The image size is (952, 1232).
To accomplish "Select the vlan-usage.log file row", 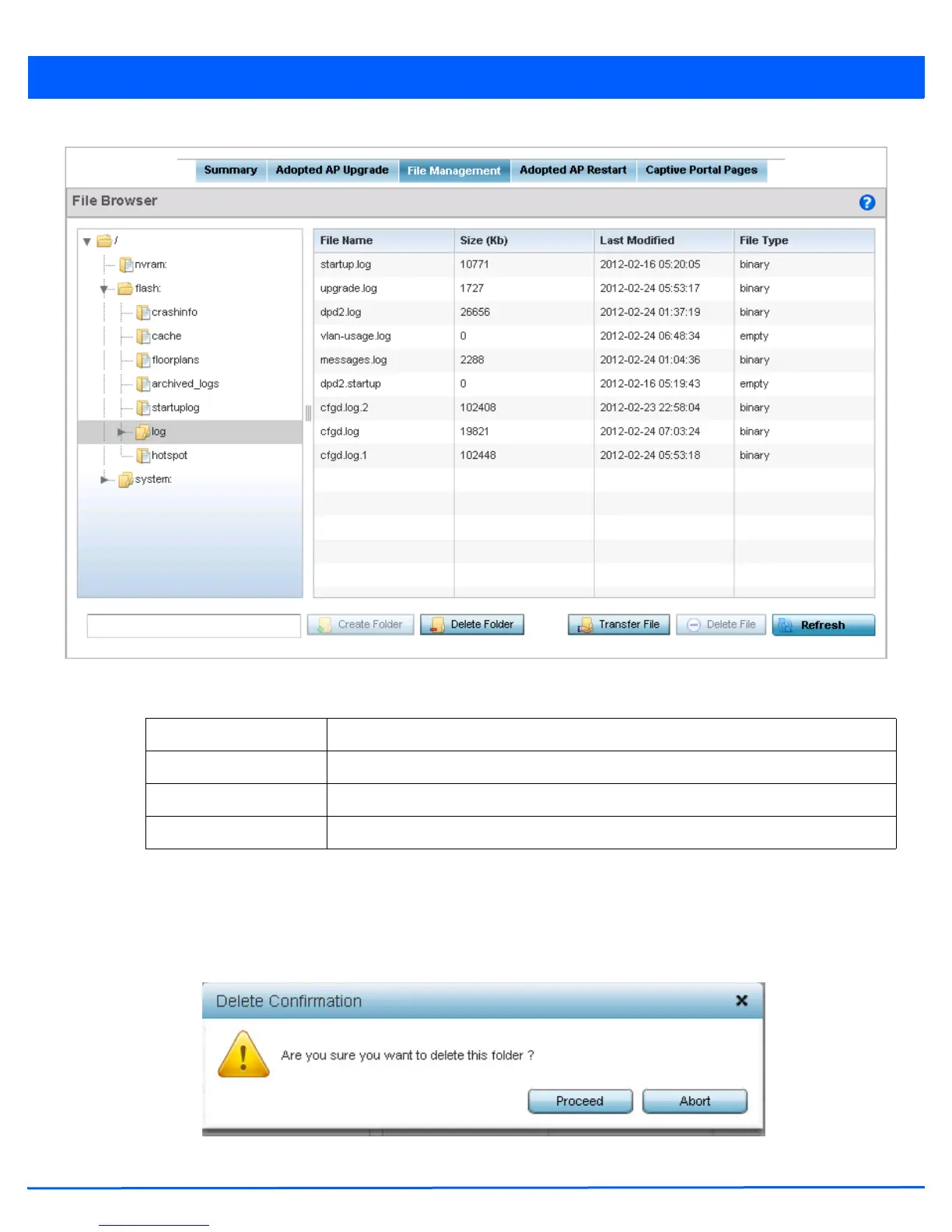I will click(594, 336).
